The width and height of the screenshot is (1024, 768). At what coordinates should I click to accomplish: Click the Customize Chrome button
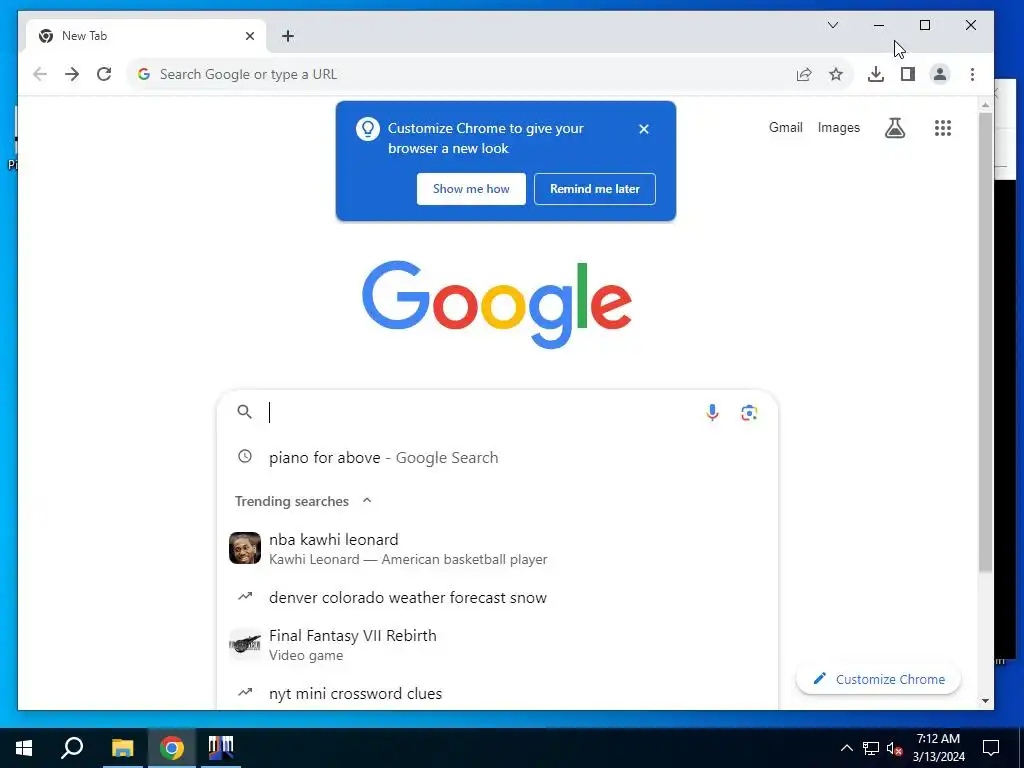click(878, 679)
